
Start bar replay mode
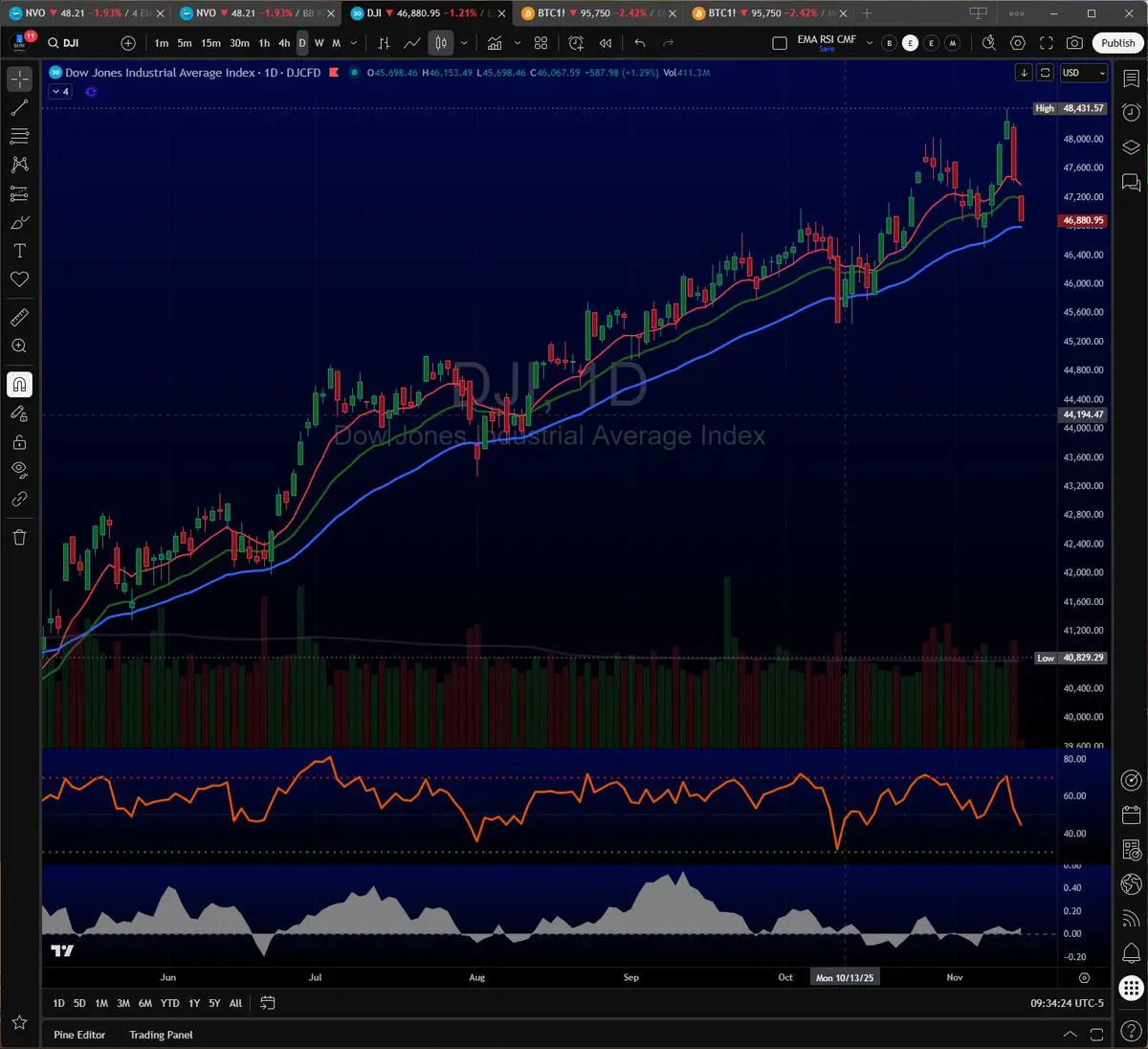coord(606,43)
